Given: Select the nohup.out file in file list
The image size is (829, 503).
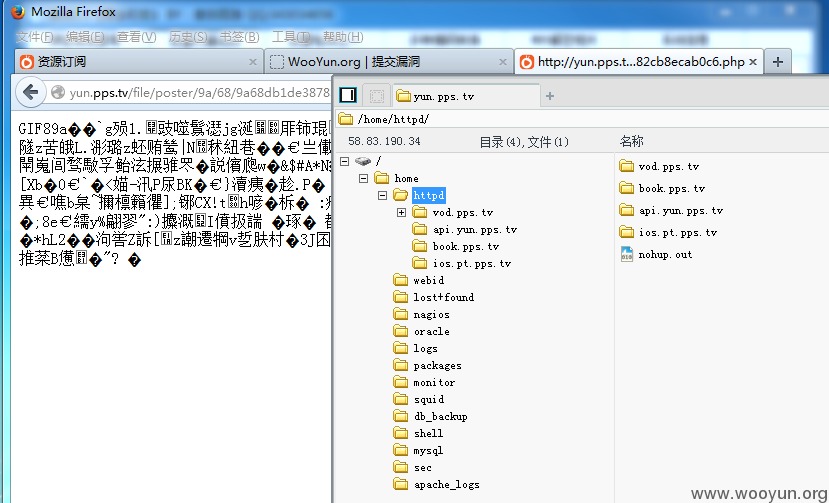Looking at the screenshot, I should (656, 254).
